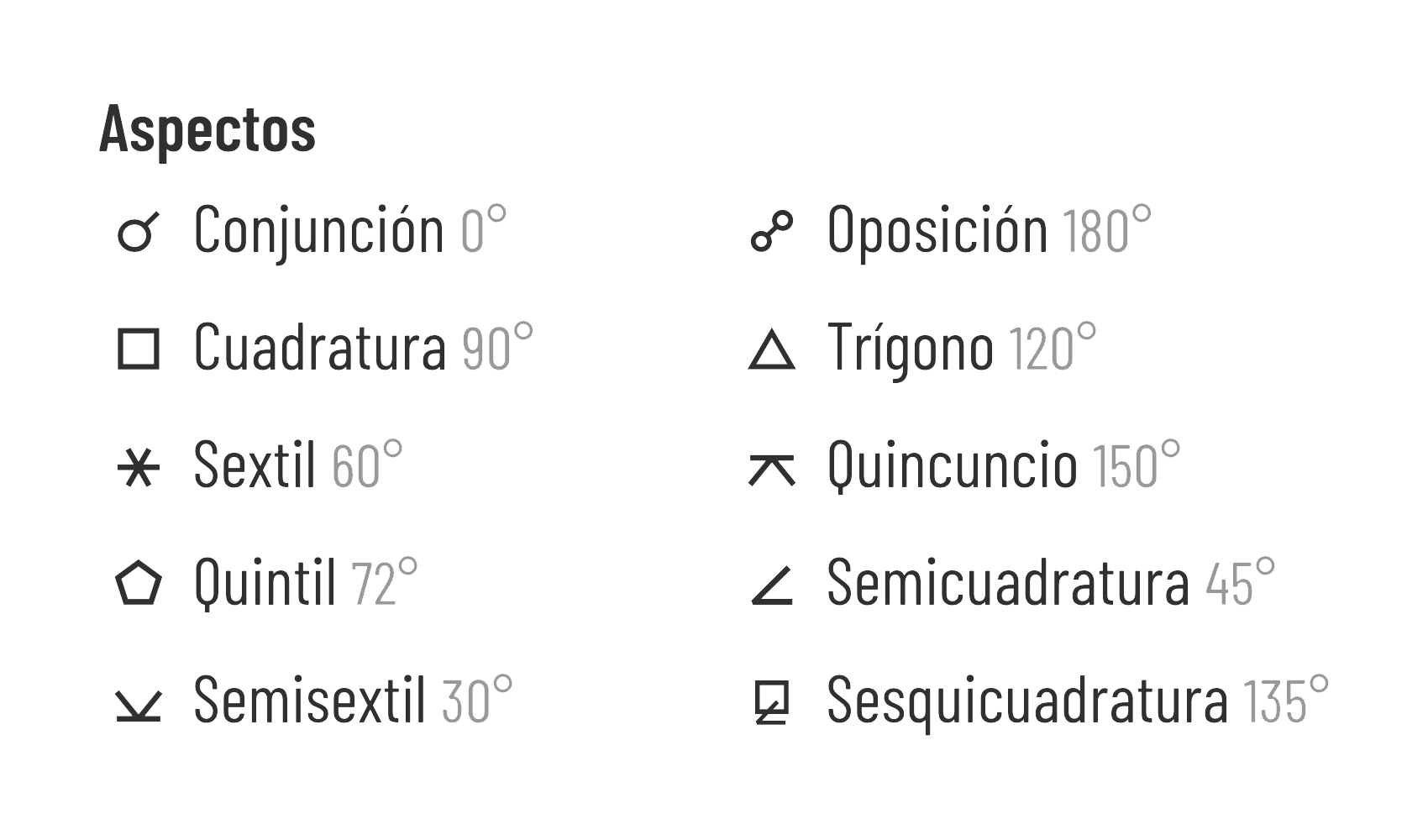This screenshot has height=840, width=1428.
Task: Click the Quincuncio label text
Action: pyautogui.click(x=952, y=465)
